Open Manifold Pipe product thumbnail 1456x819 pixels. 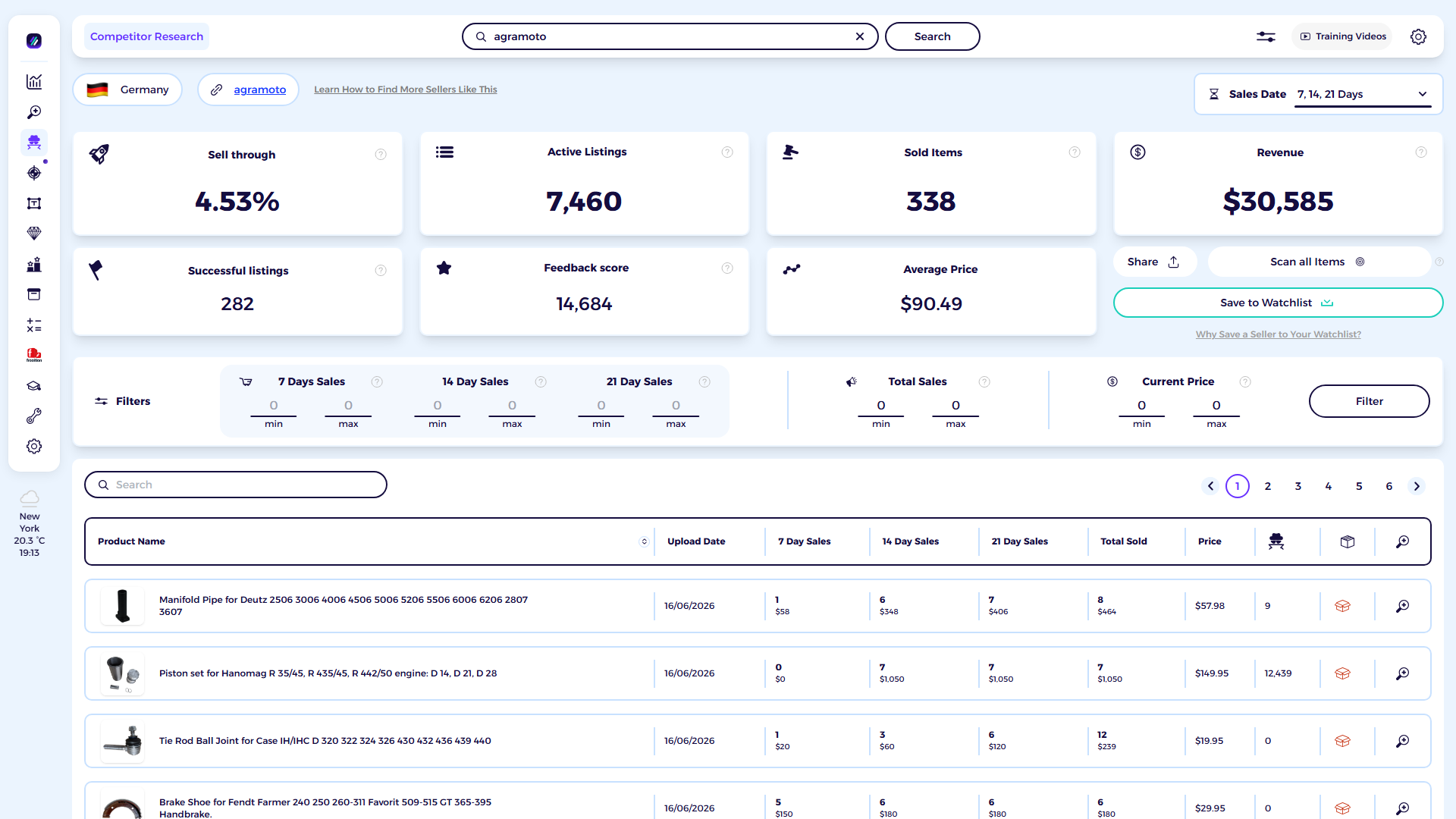(x=122, y=606)
